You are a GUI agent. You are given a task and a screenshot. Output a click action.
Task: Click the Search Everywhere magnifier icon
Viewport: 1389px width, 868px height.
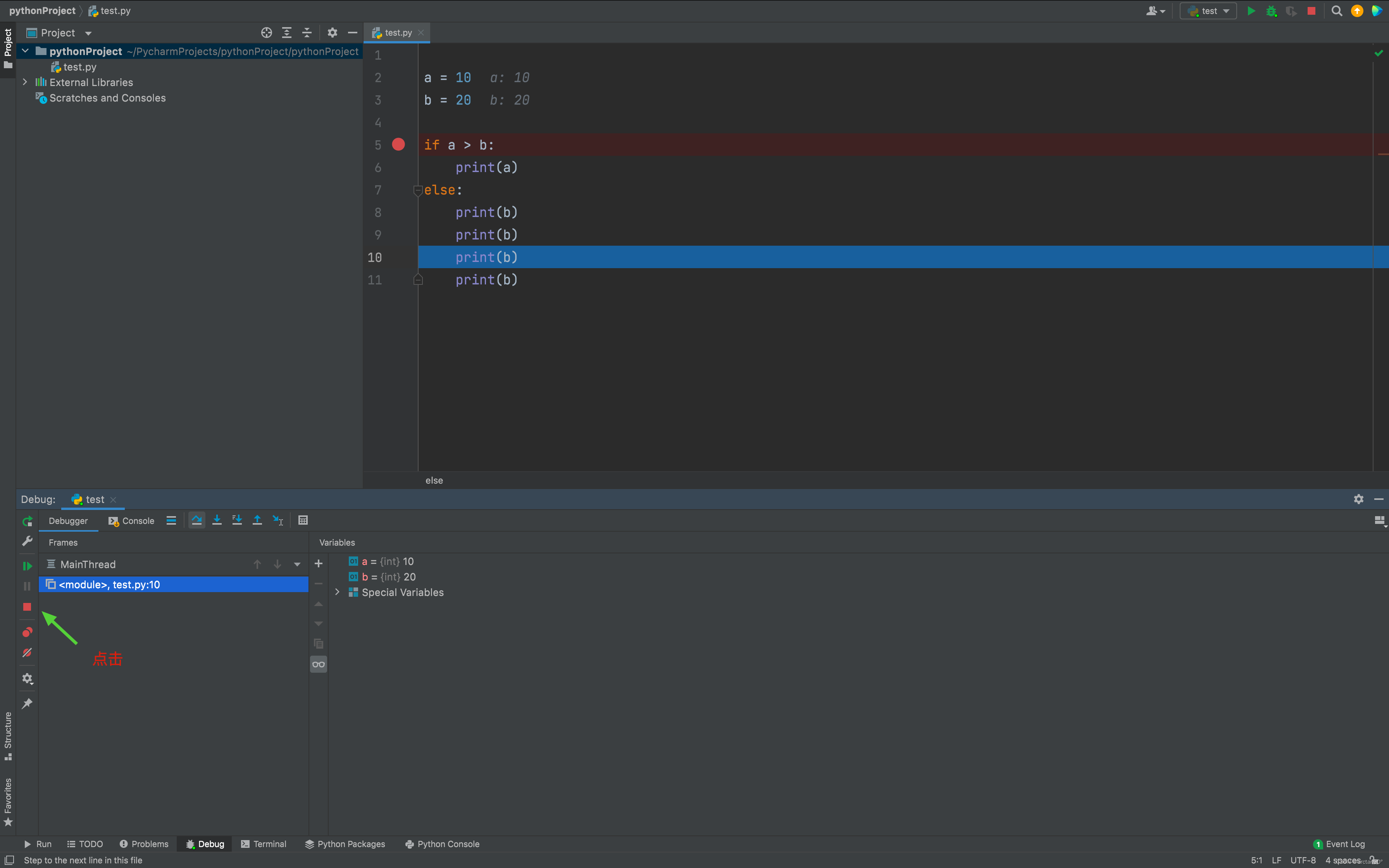click(1336, 10)
